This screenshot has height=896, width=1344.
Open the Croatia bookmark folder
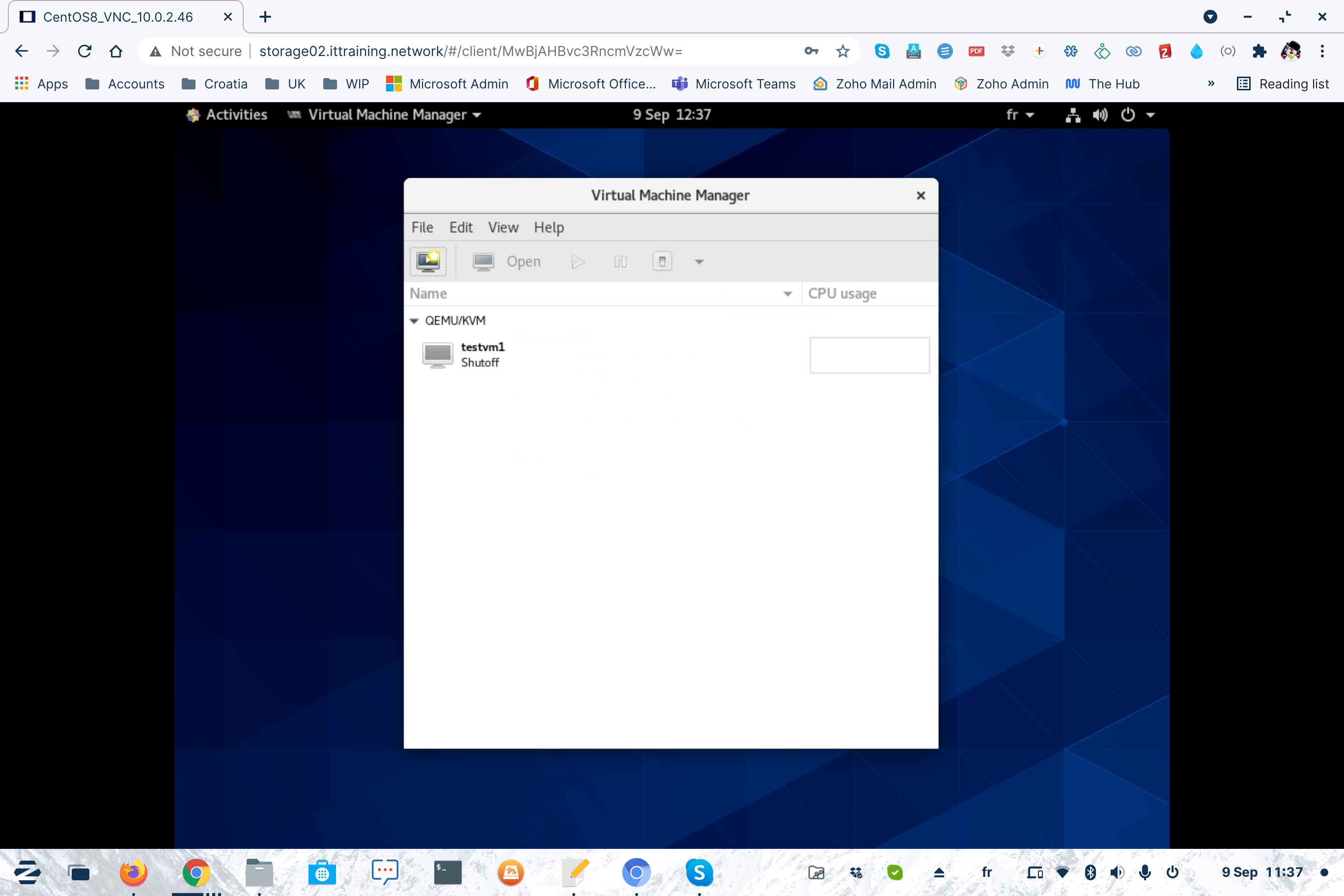(x=214, y=84)
